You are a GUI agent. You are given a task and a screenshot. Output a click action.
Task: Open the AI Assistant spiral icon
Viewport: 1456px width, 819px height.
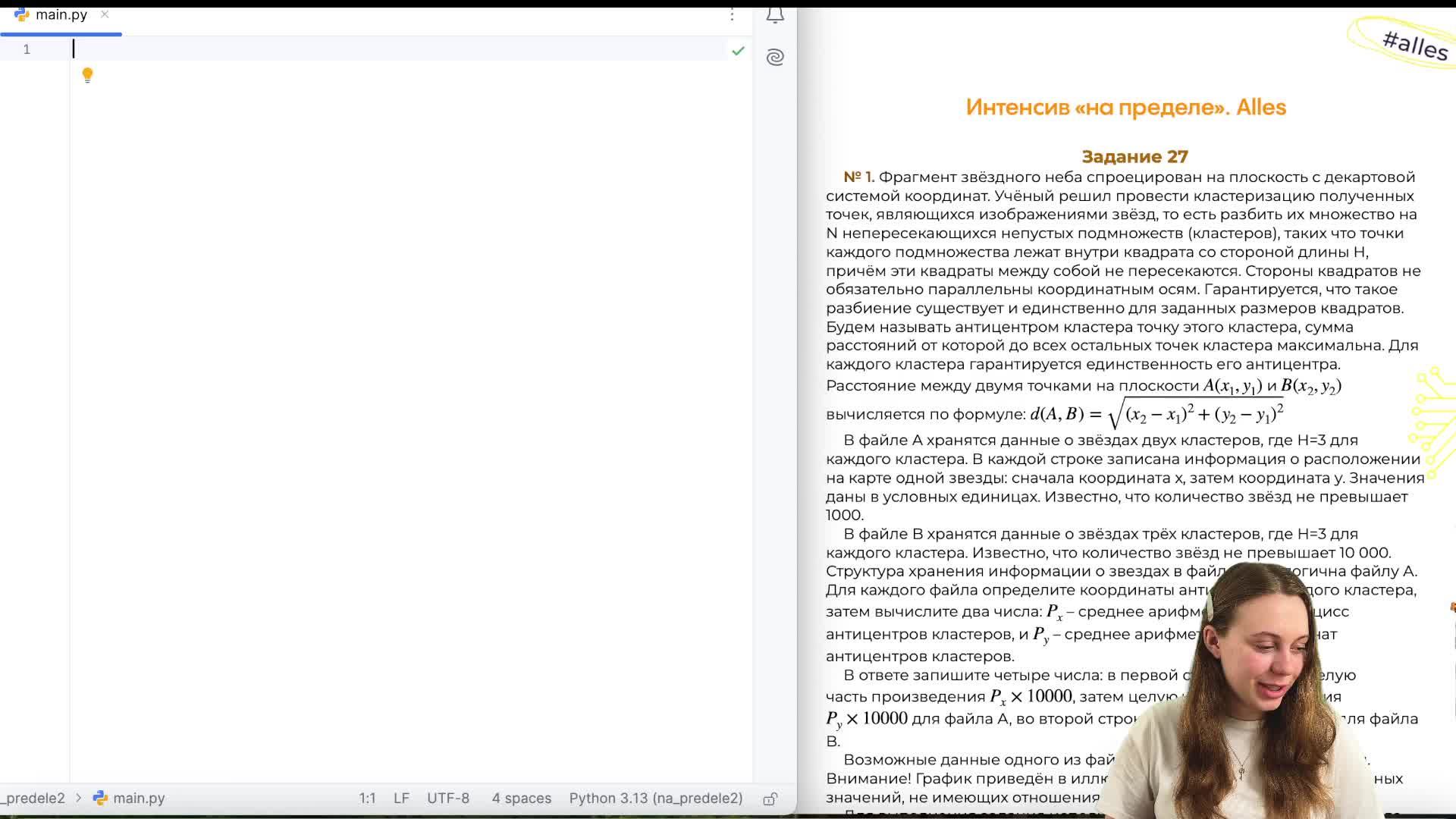pyautogui.click(x=775, y=57)
